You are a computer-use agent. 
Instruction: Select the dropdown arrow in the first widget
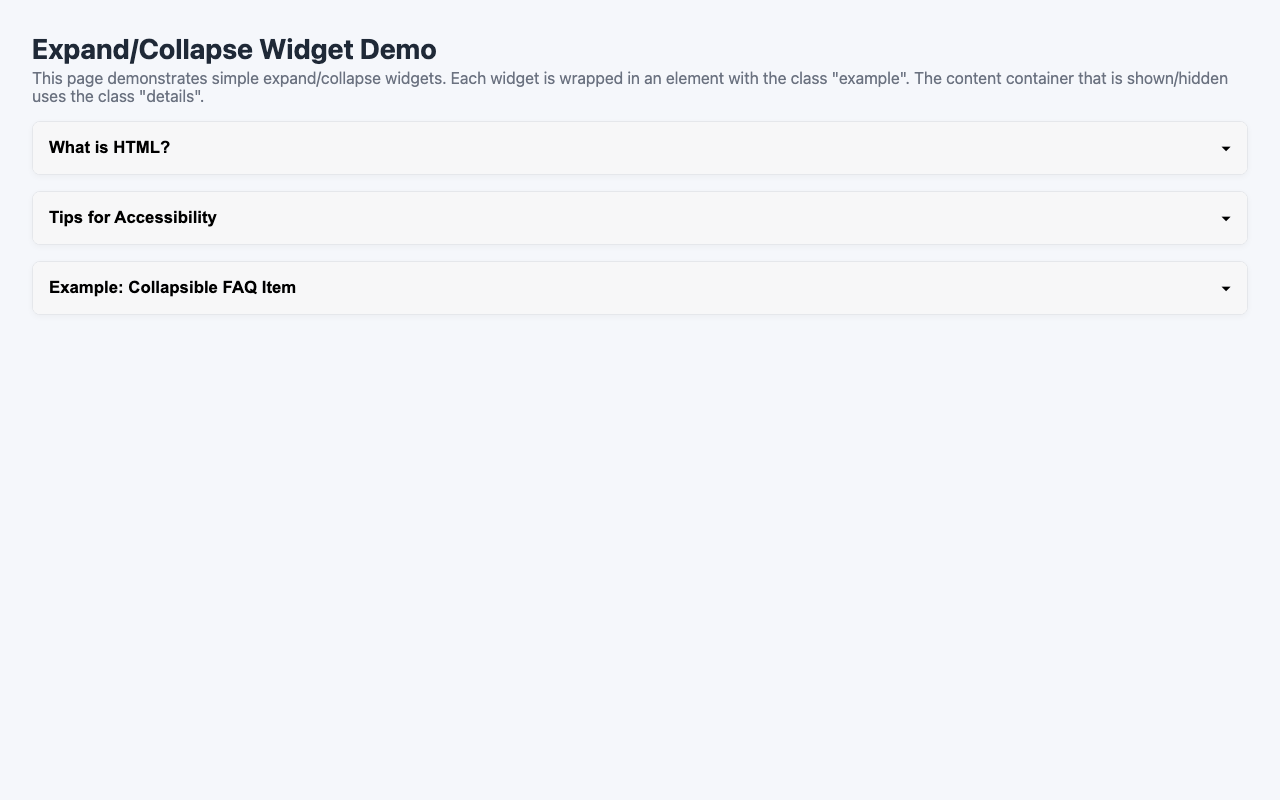coord(1226,147)
